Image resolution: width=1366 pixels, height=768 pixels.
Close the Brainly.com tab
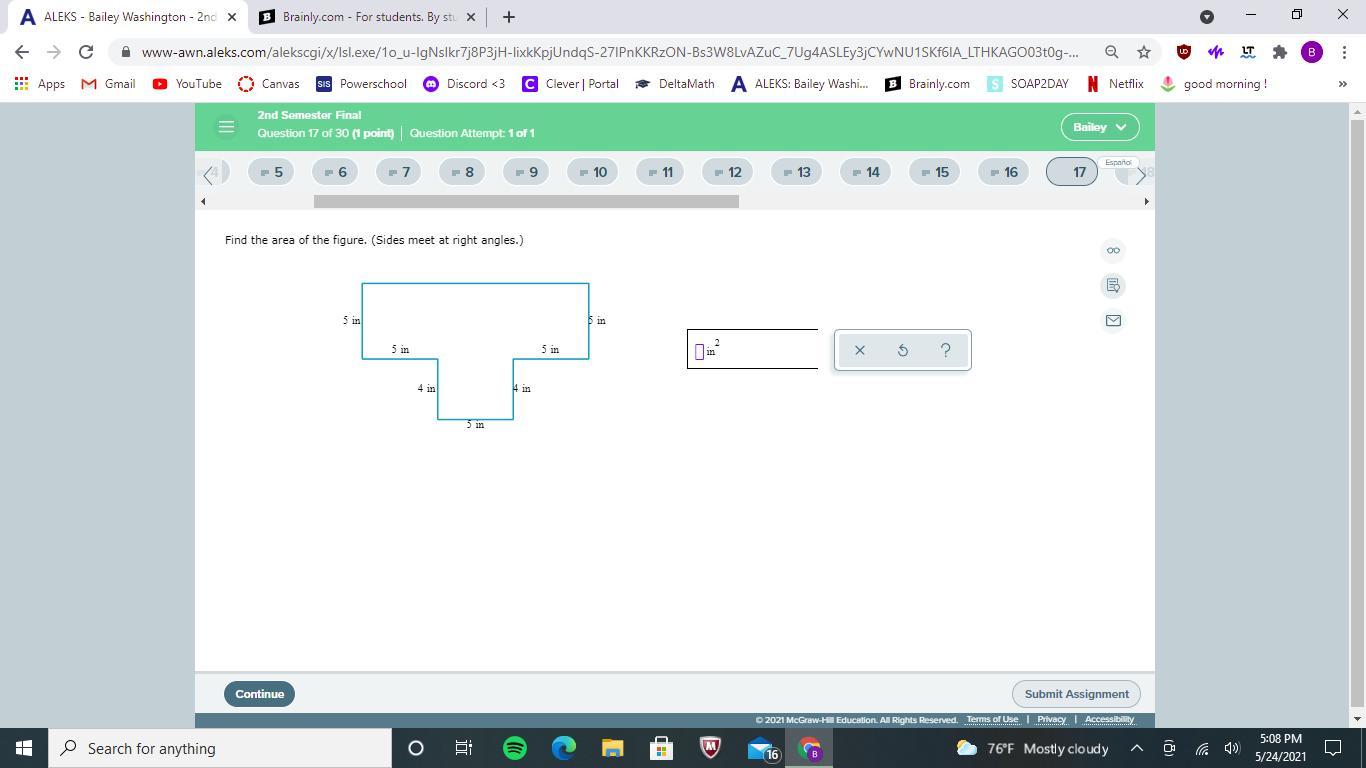pyautogui.click(x=471, y=17)
